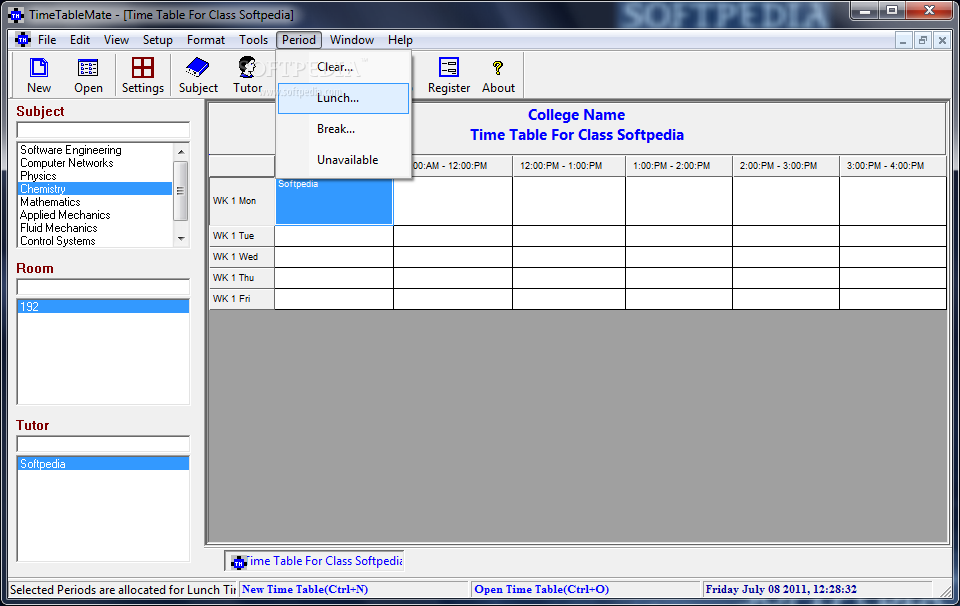Click the icon on the bottom window tab

tap(238, 562)
